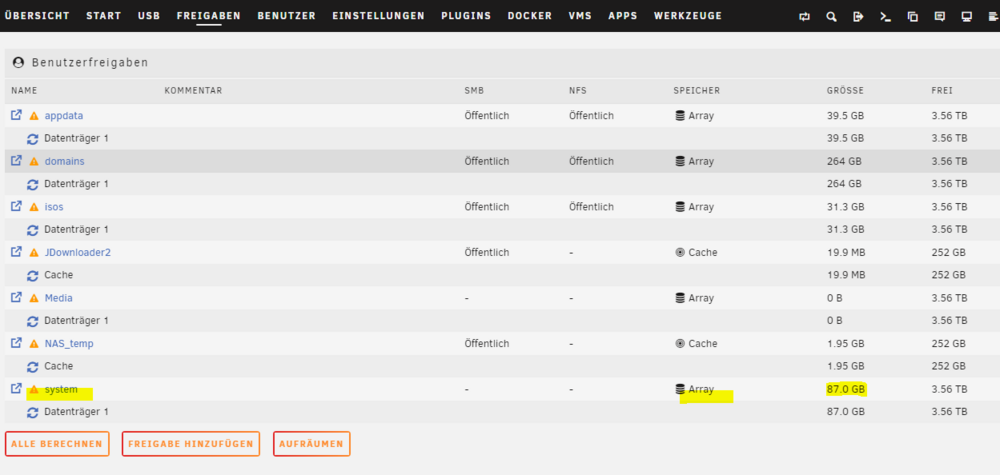Image resolution: width=1000 pixels, height=475 pixels.
Task: Go to the START menu item
Action: tap(104, 16)
